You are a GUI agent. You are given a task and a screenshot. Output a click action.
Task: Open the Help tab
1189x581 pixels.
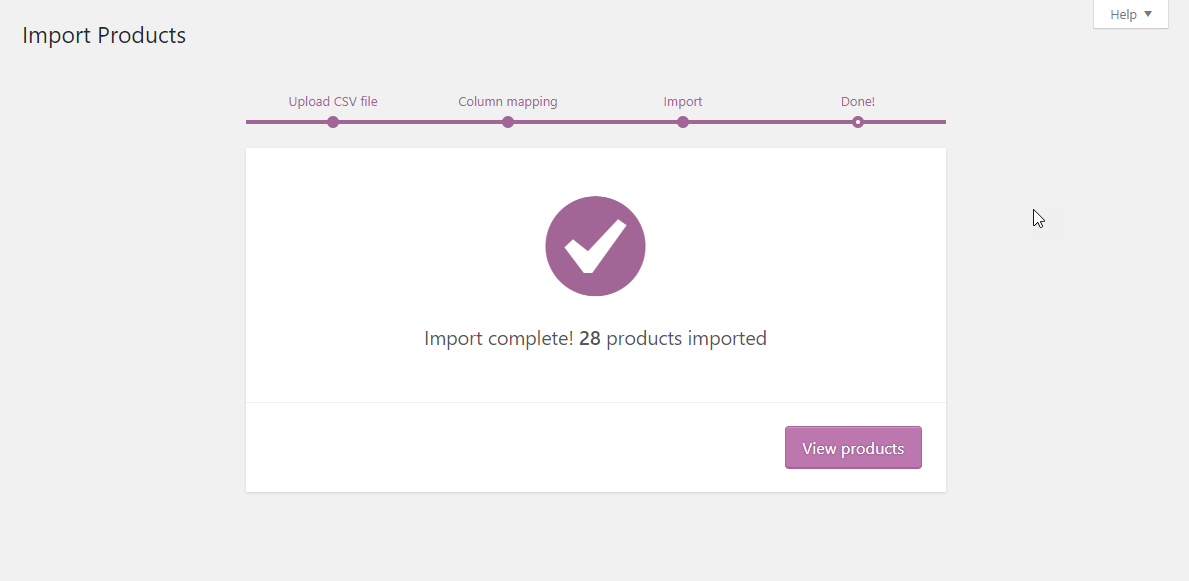(x=1131, y=14)
